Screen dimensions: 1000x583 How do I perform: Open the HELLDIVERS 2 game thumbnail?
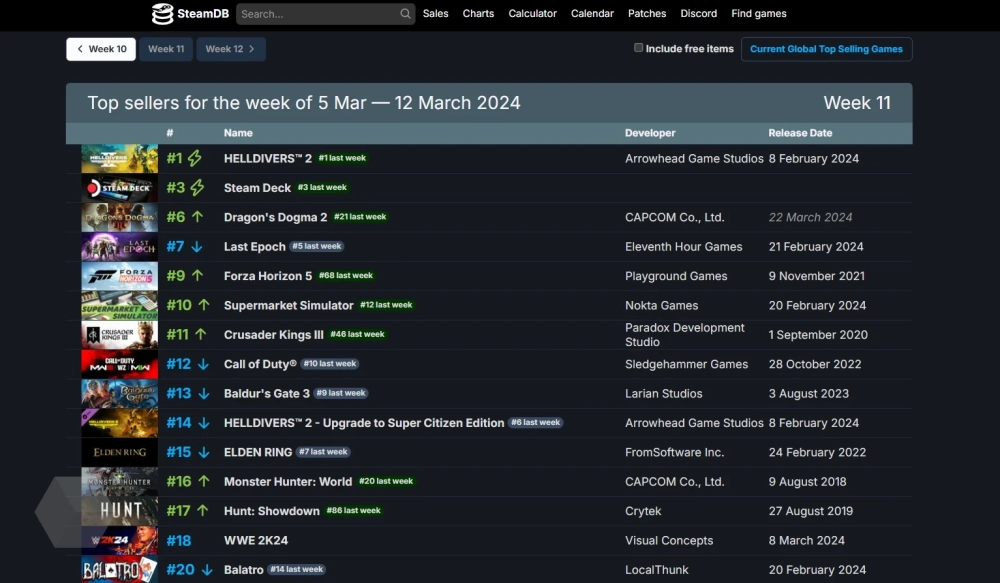(x=119, y=159)
